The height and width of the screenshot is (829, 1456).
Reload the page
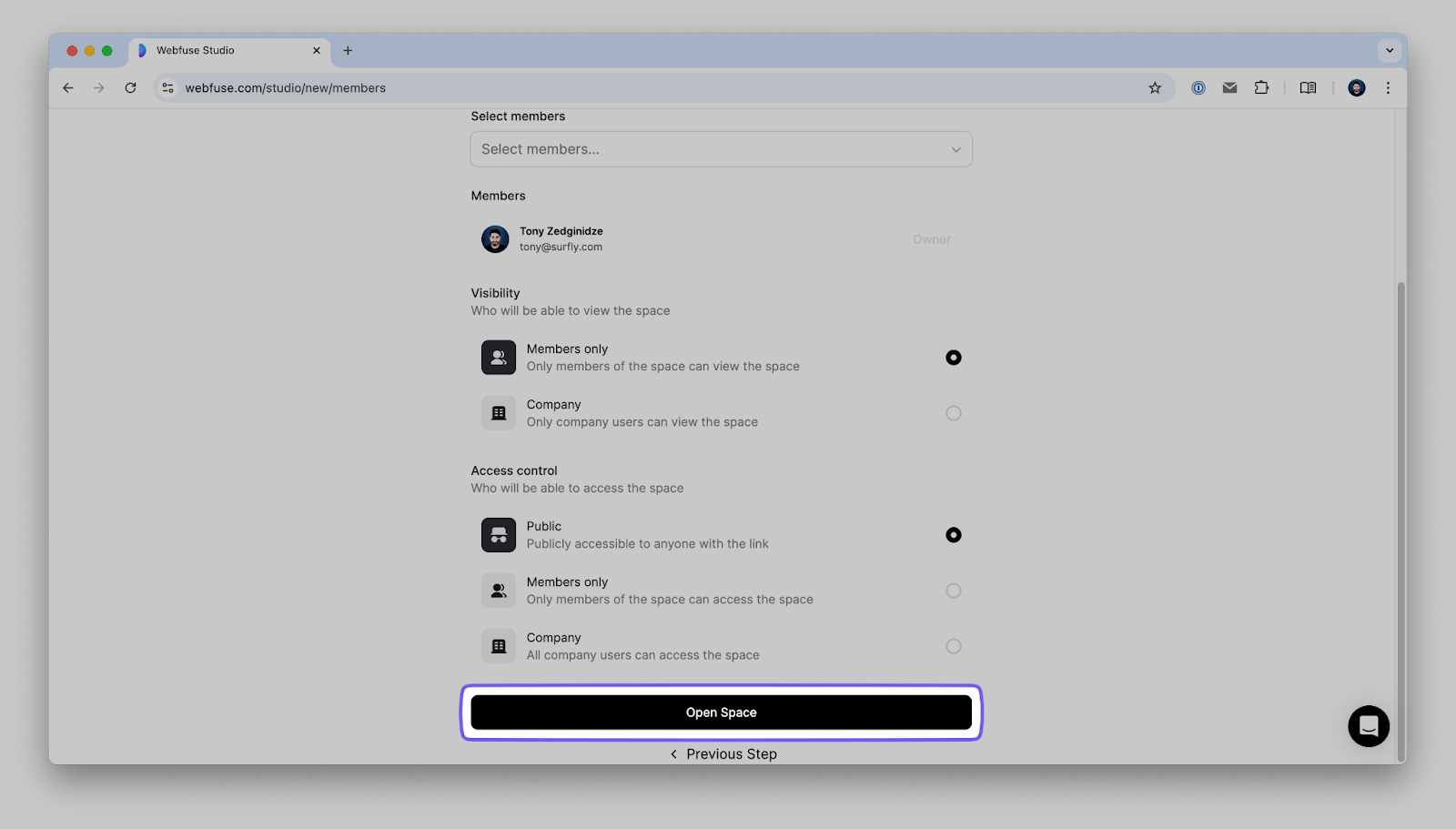click(x=130, y=88)
